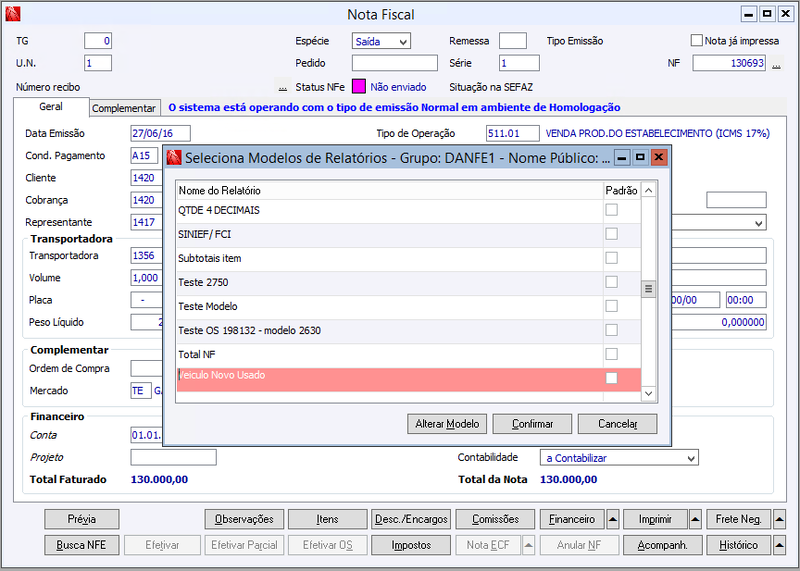Click the Projeto input field
The width and height of the screenshot is (800, 571).
point(173,457)
